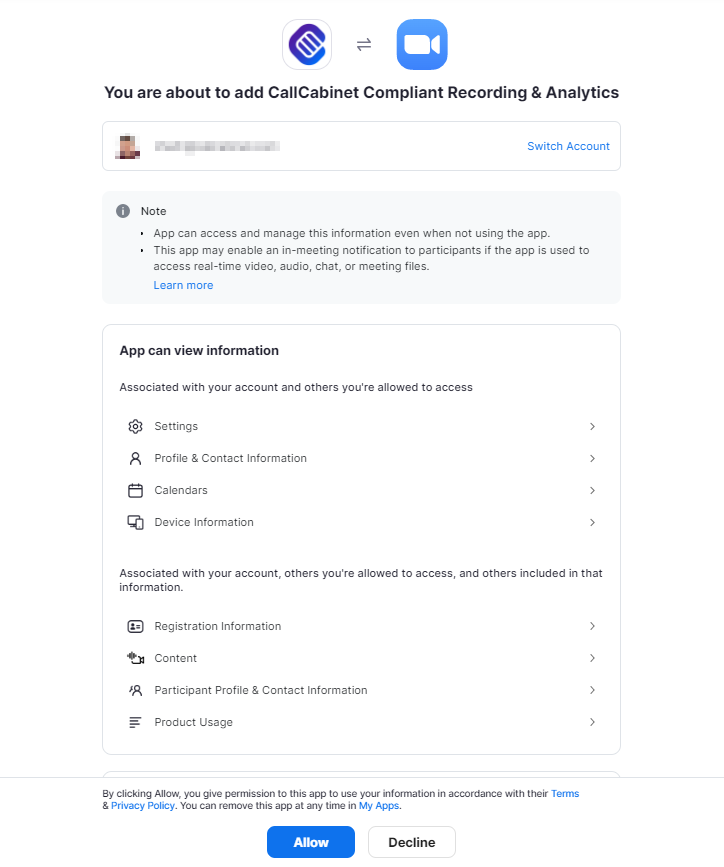Click the Device Information monitor icon
The image size is (724, 867).
point(136,522)
